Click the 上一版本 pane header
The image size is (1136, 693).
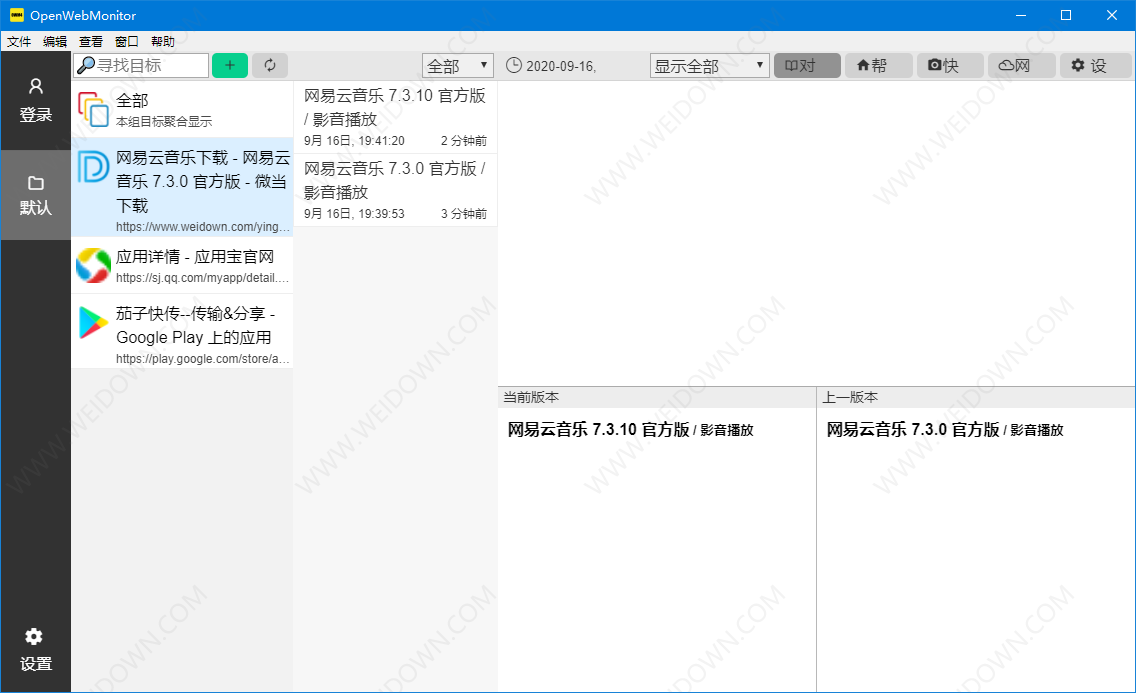pos(976,397)
